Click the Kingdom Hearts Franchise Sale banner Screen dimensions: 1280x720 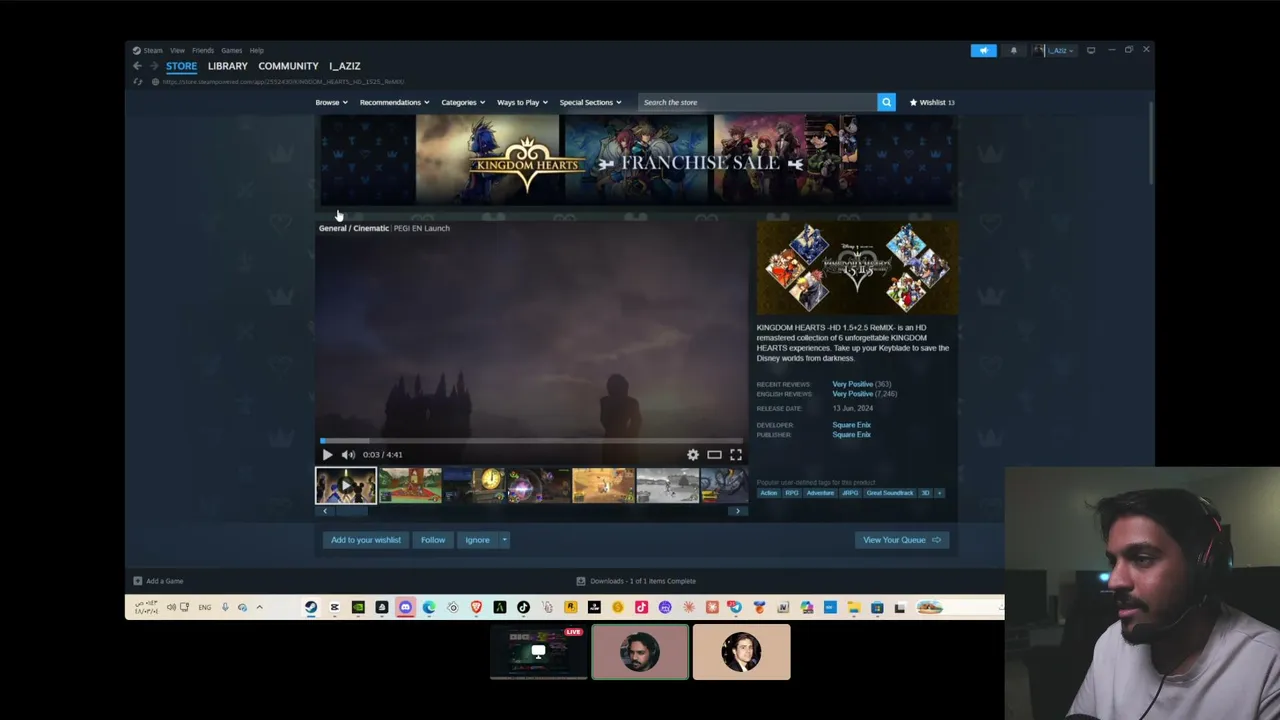click(x=636, y=160)
